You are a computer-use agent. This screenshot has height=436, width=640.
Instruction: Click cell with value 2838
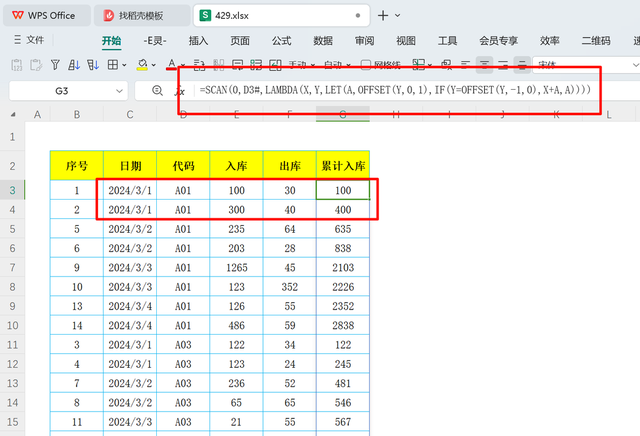tap(343, 325)
